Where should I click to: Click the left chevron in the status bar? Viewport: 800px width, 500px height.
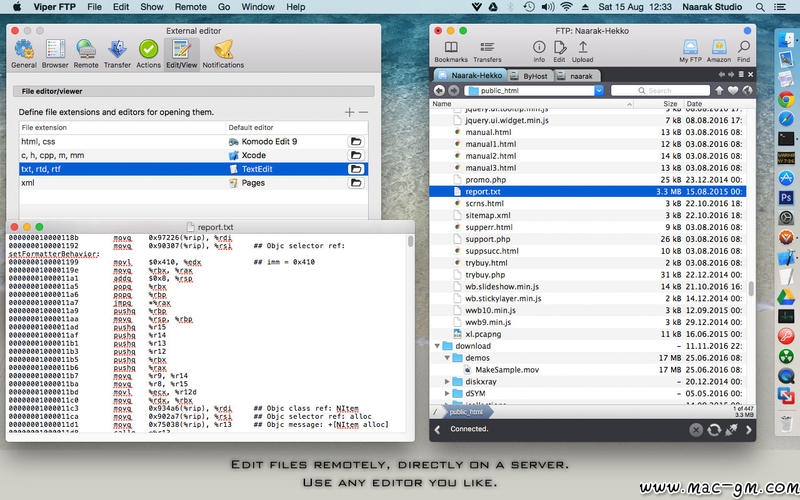(437, 430)
